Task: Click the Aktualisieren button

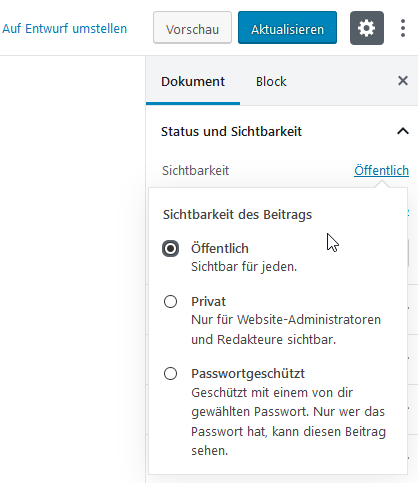Action: click(x=287, y=28)
